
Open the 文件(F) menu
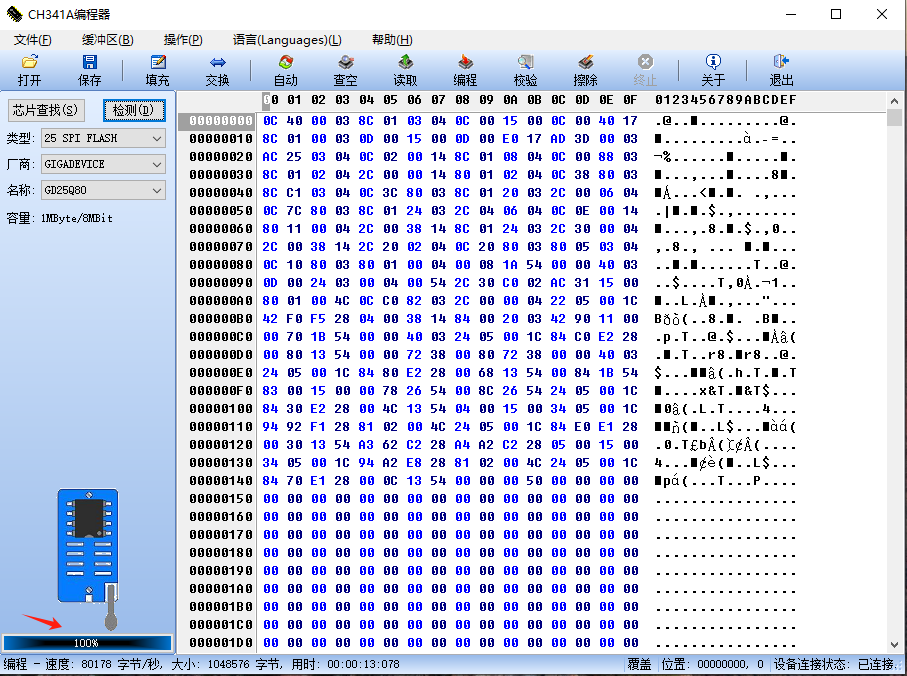pyautogui.click(x=32, y=40)
